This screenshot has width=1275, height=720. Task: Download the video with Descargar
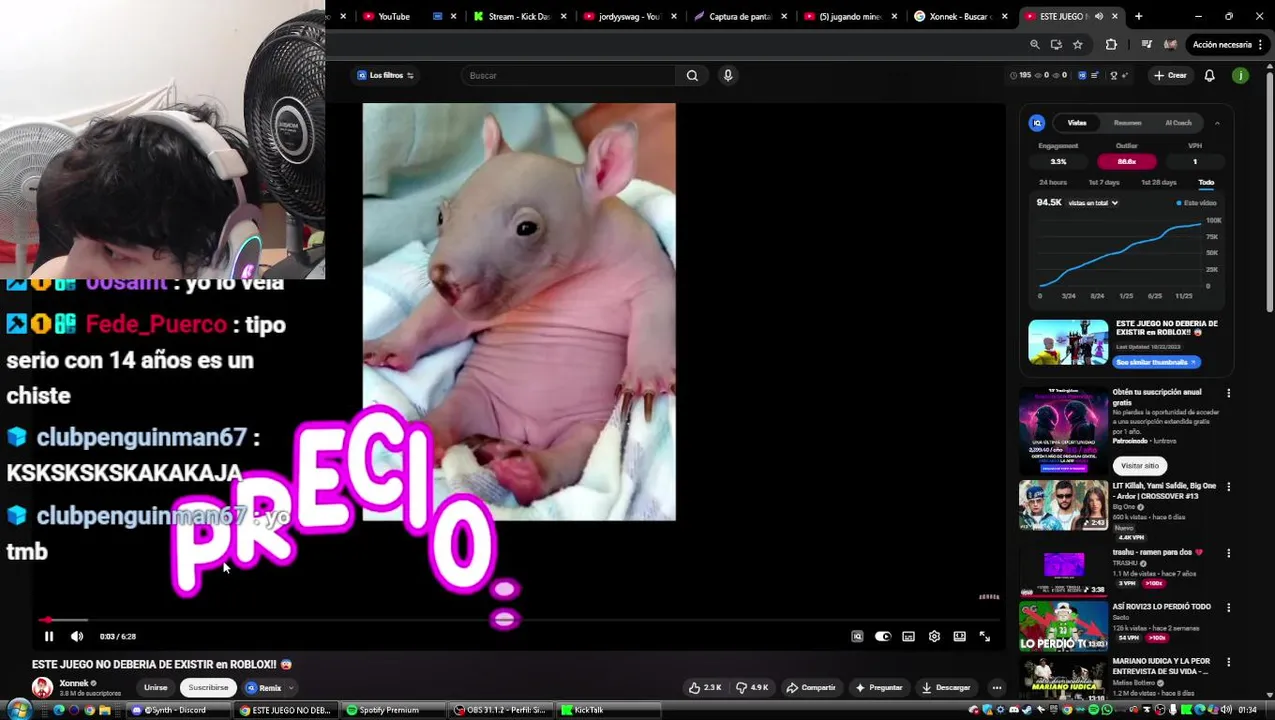[x=946, y=687]
